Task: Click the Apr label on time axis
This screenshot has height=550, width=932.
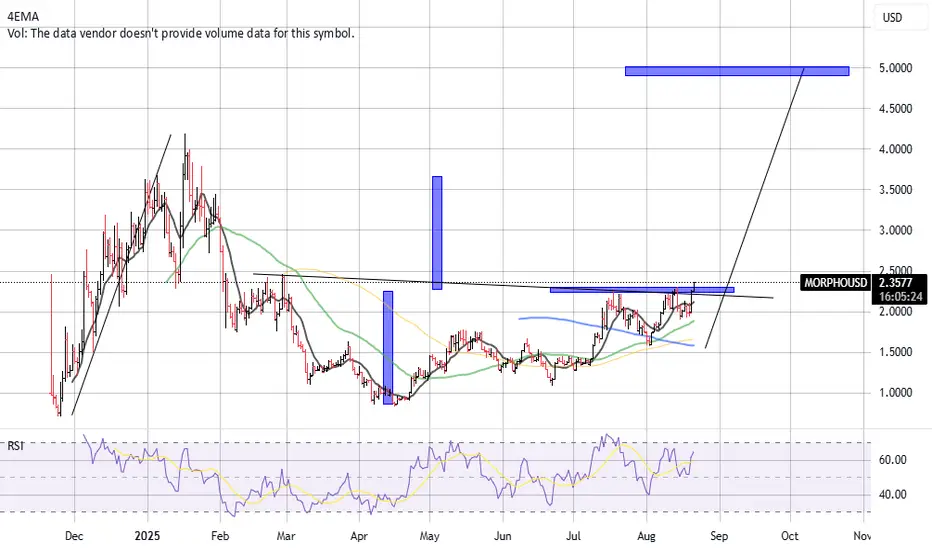Action: [x=359, y=536]
